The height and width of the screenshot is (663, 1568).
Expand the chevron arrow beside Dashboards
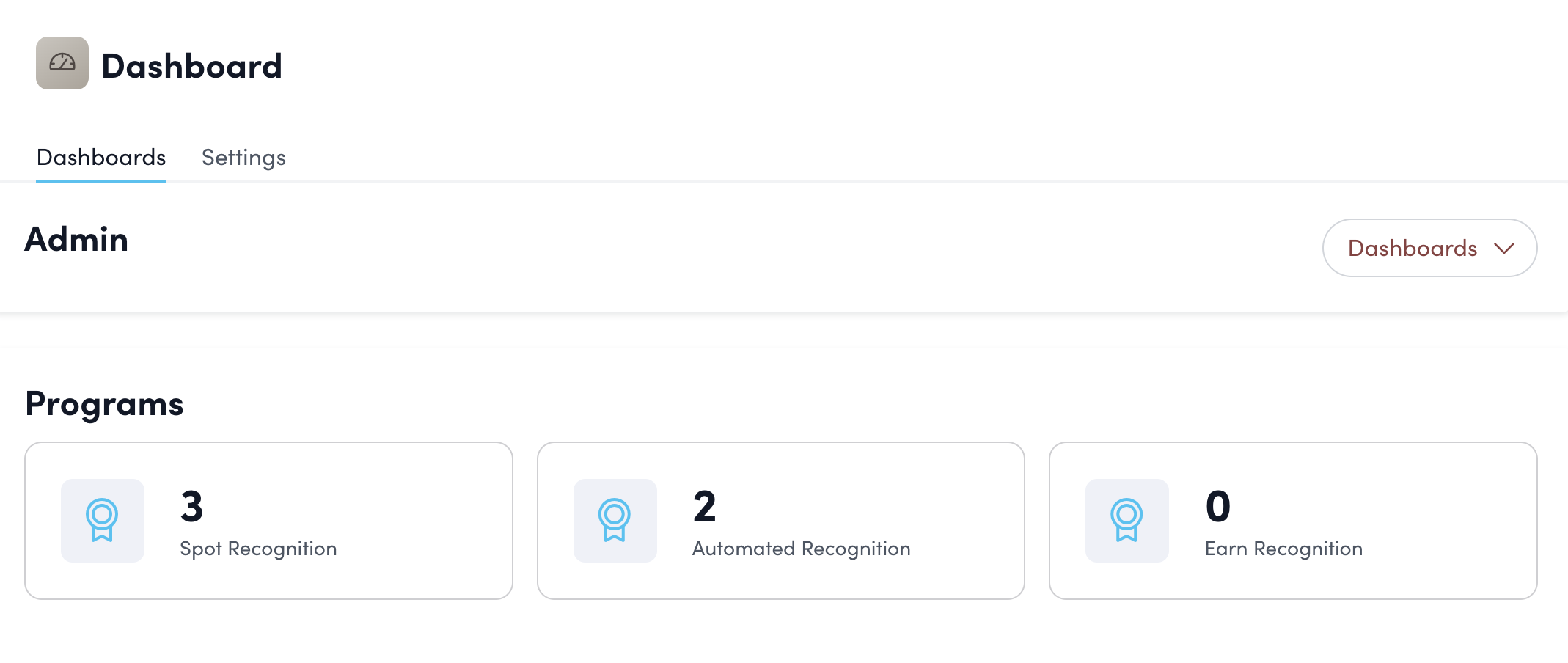(1504, 249)
